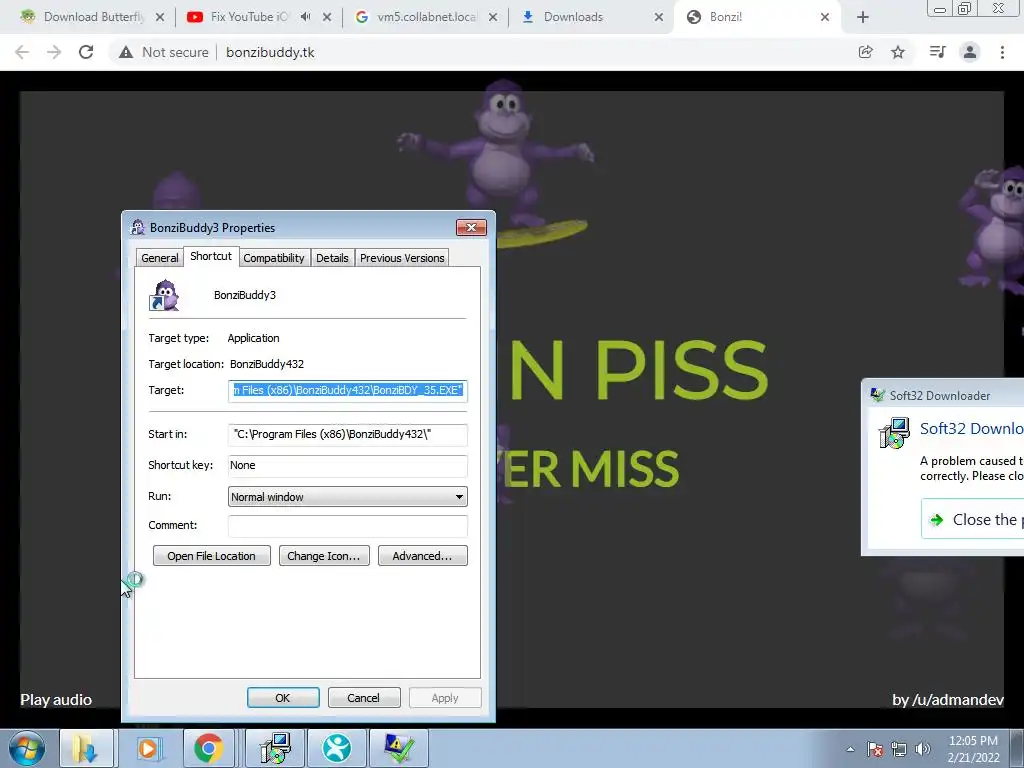
Task: Go forward in browser history
Action: click(54, 52)
